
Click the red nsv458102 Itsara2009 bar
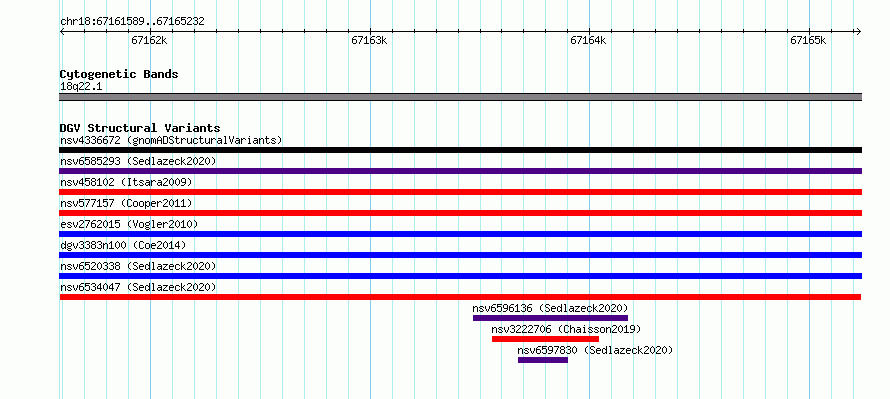click(x=460, y=192)
